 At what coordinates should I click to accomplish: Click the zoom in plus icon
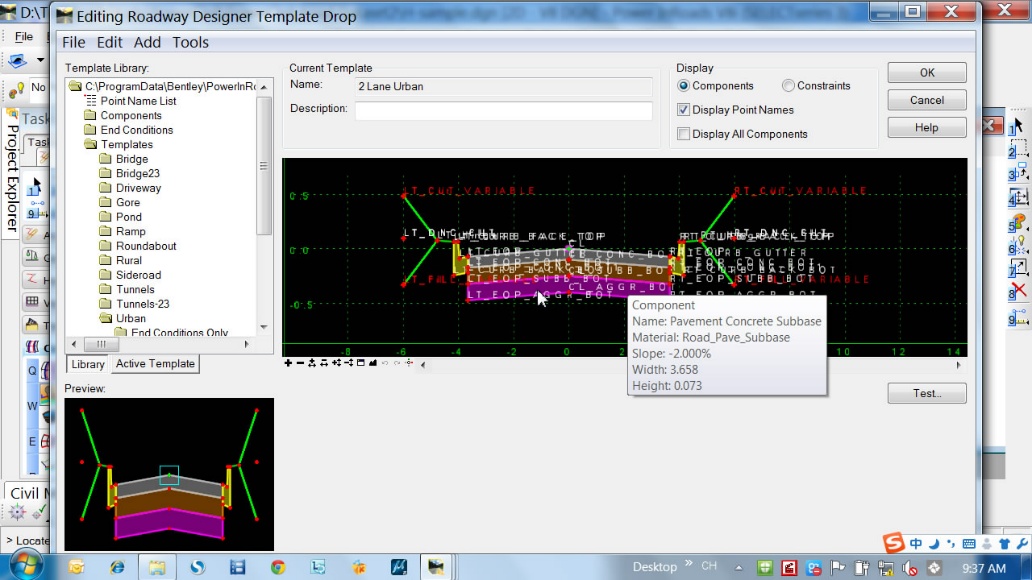click(x=288, y=363)
